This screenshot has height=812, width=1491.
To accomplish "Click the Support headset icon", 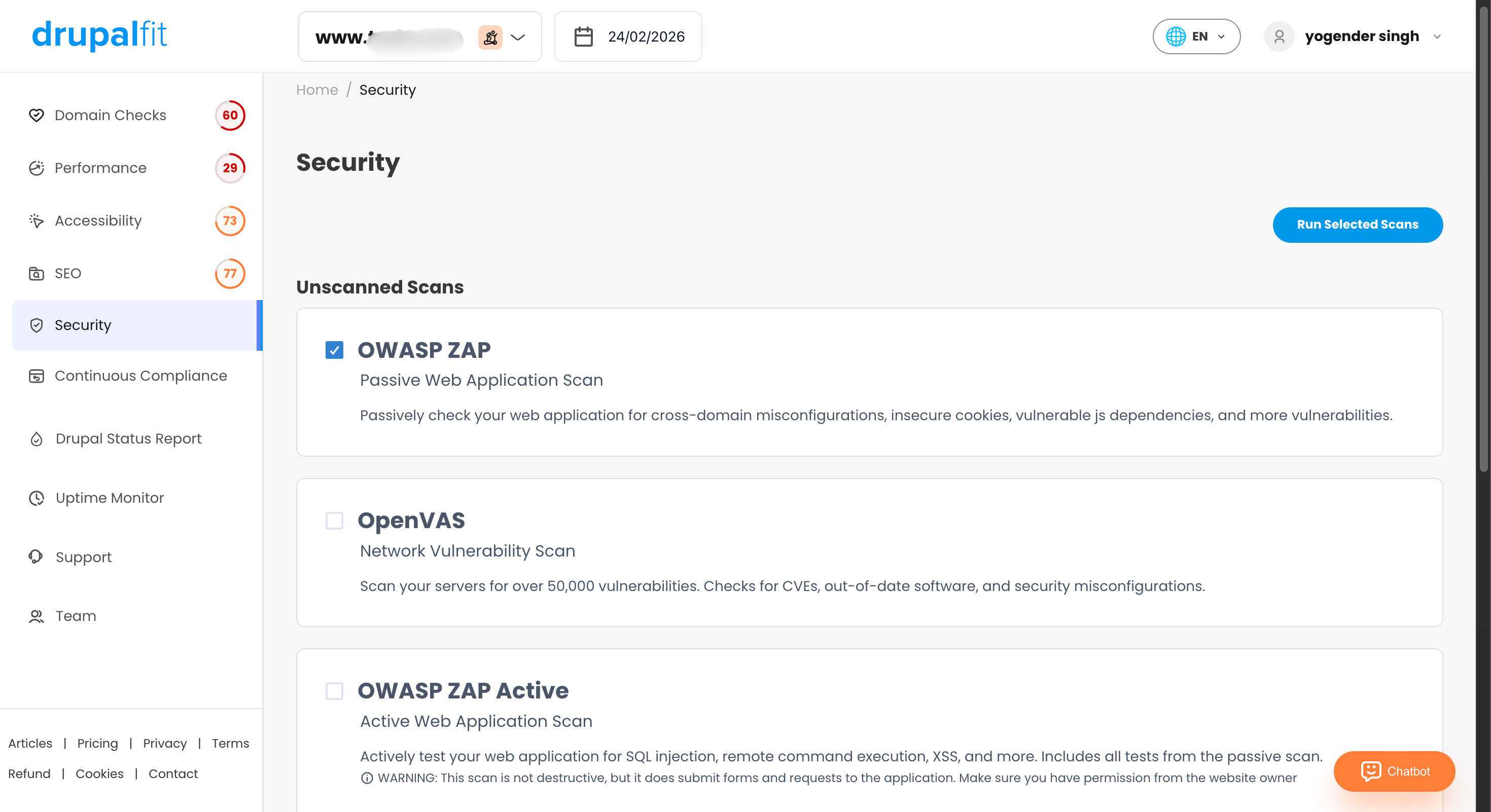I will [36, 557].
